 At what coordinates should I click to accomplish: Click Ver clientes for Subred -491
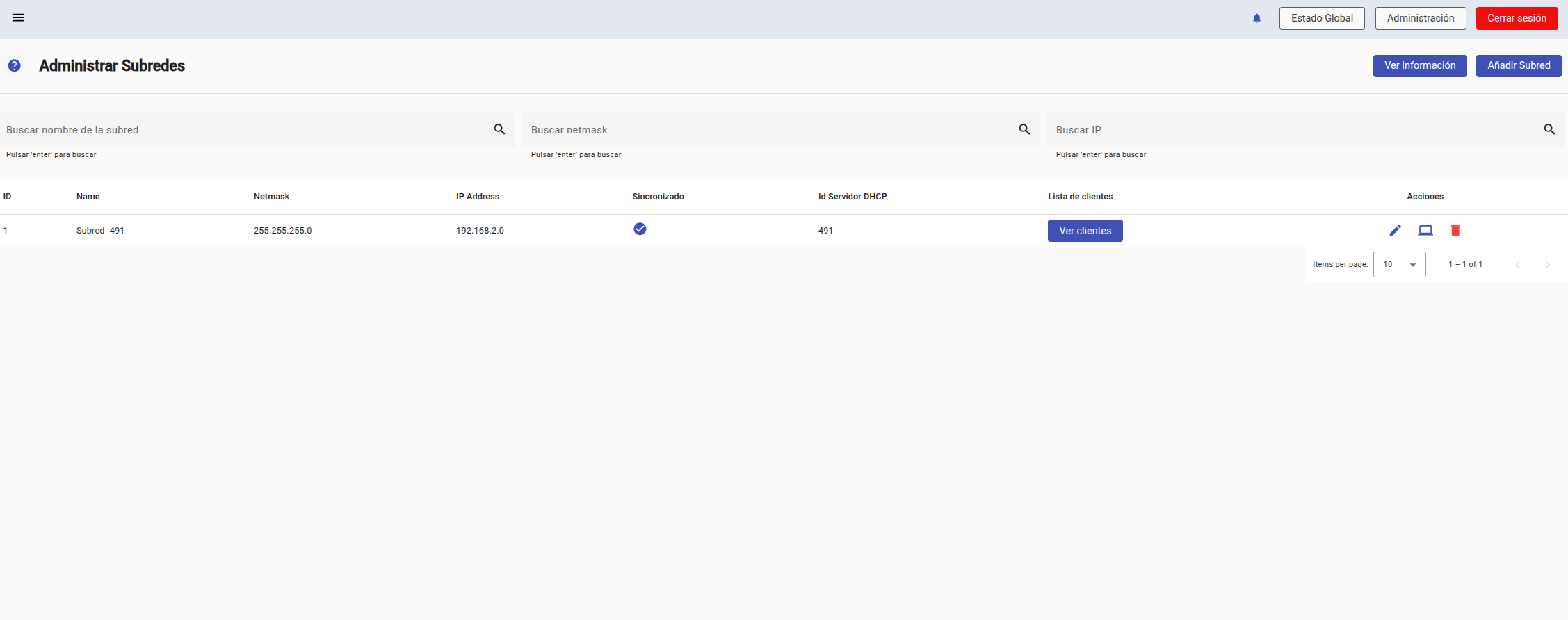pos(1085,231)
